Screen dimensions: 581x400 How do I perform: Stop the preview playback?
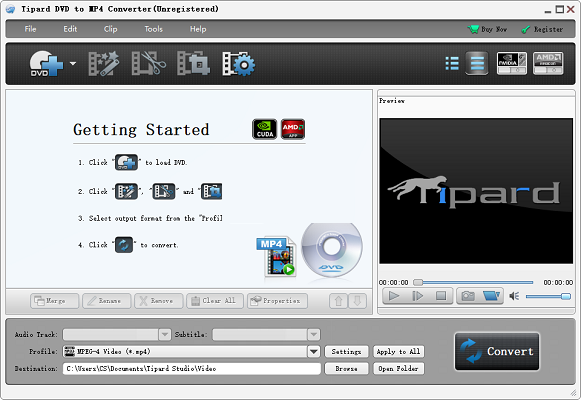click(441, 296)
